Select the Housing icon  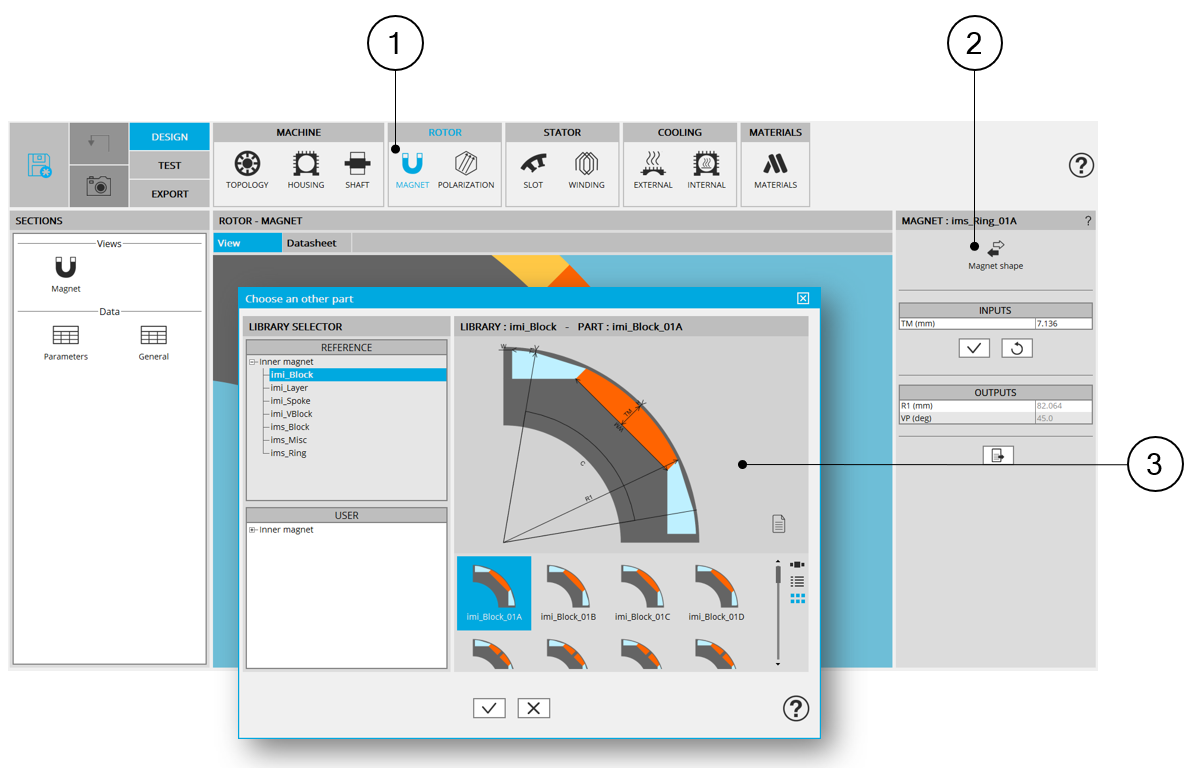(x=305, y=168)
